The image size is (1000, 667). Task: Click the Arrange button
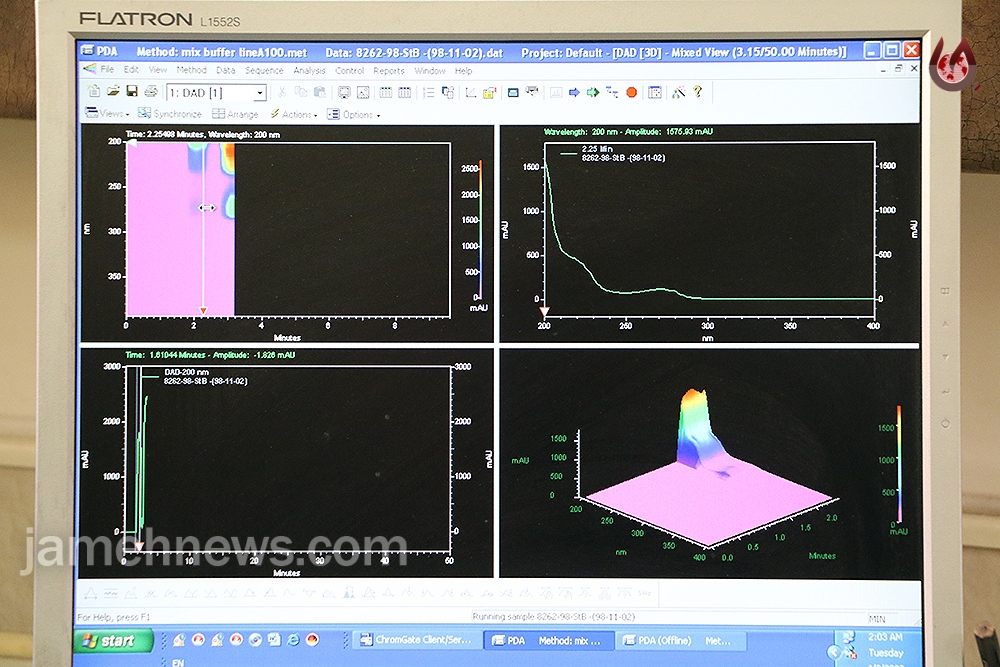[235, 114]
